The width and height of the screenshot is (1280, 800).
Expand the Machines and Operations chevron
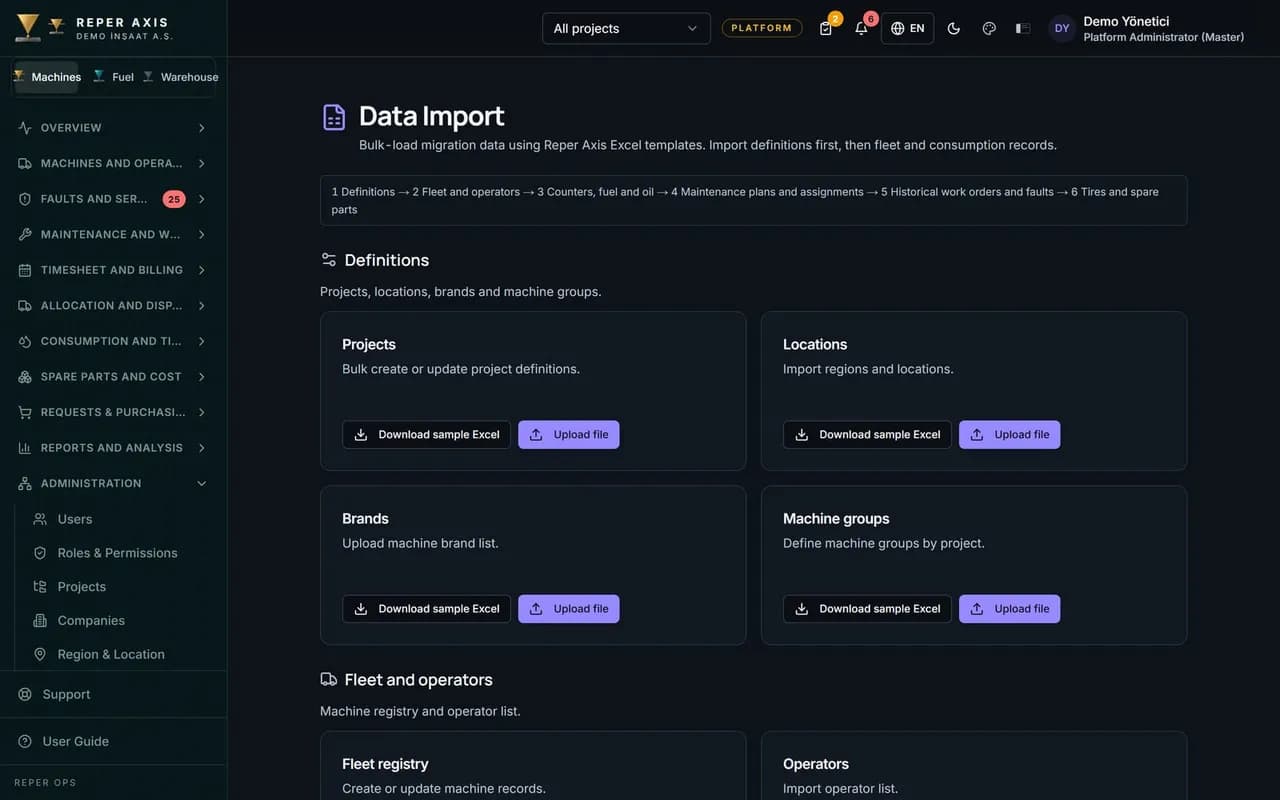[x=202, y=163]
